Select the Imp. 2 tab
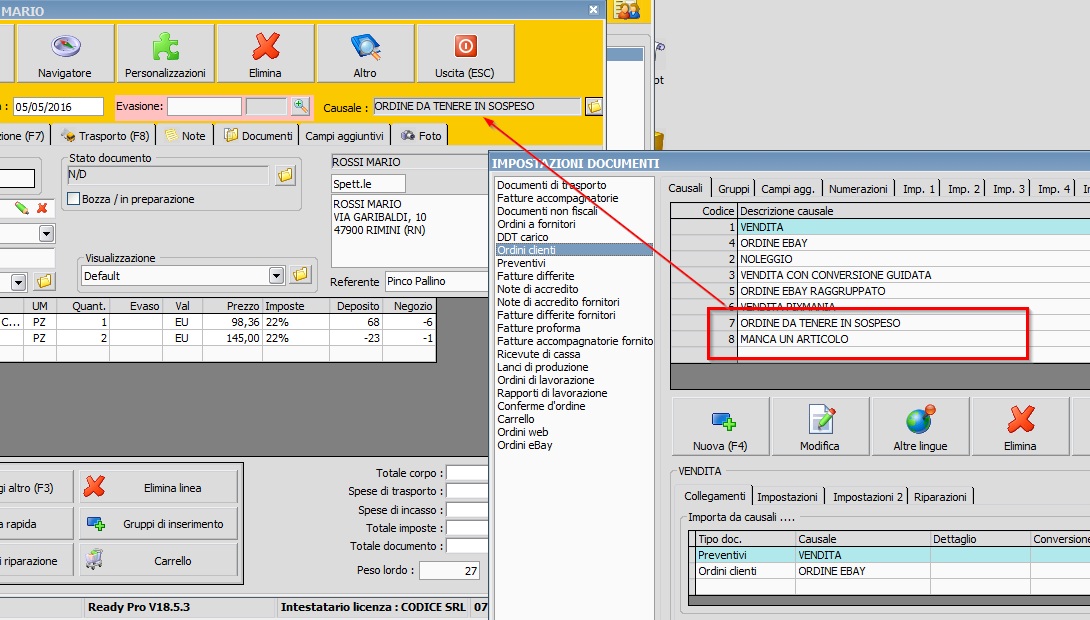1090x620 pixels. tap(963, 189)
